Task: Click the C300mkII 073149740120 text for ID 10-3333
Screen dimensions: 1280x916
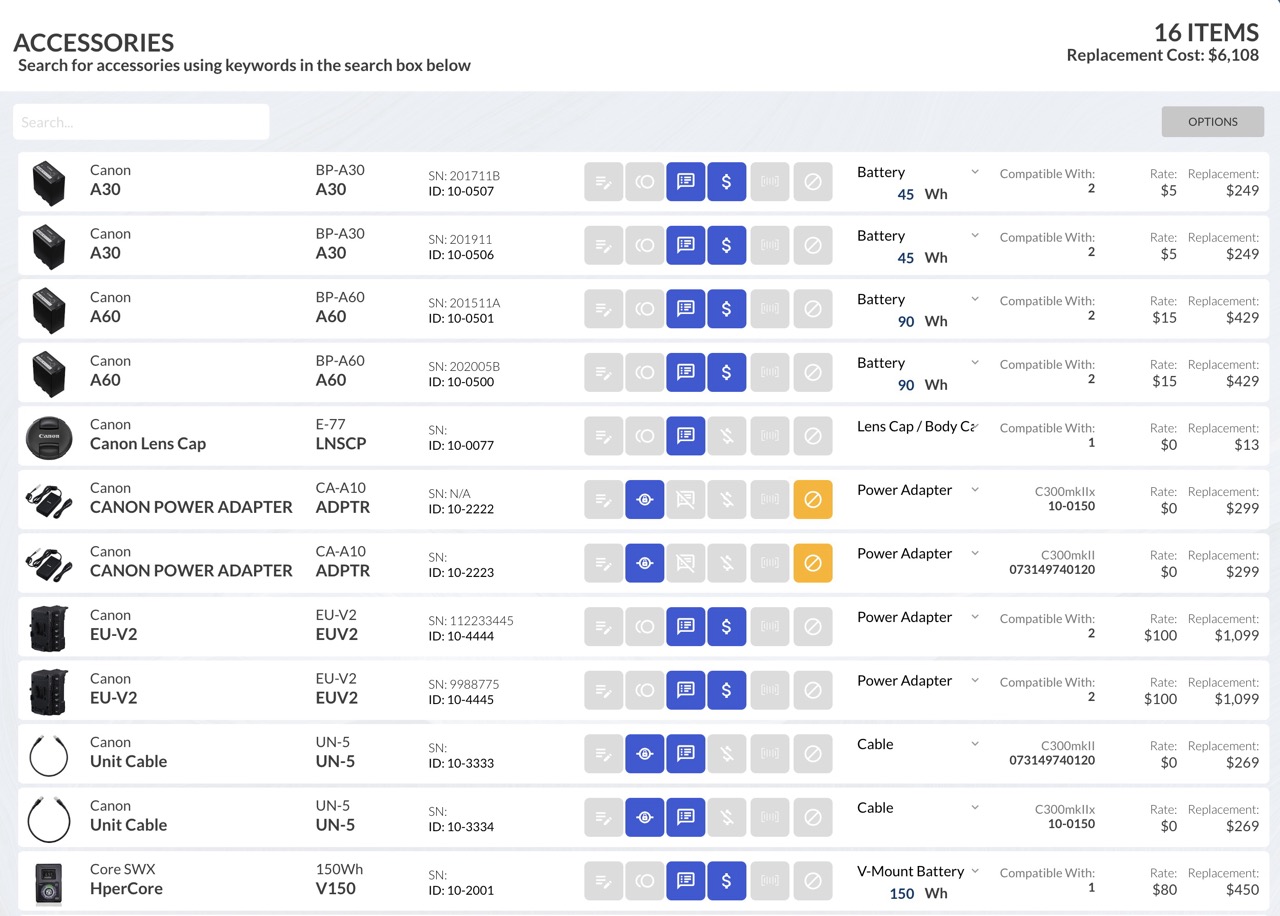Action: 1052,753
